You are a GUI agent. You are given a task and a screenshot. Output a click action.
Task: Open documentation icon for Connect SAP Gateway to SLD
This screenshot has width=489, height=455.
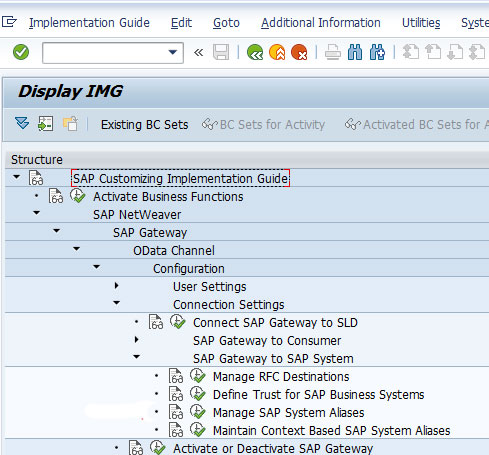click(156, 322)
